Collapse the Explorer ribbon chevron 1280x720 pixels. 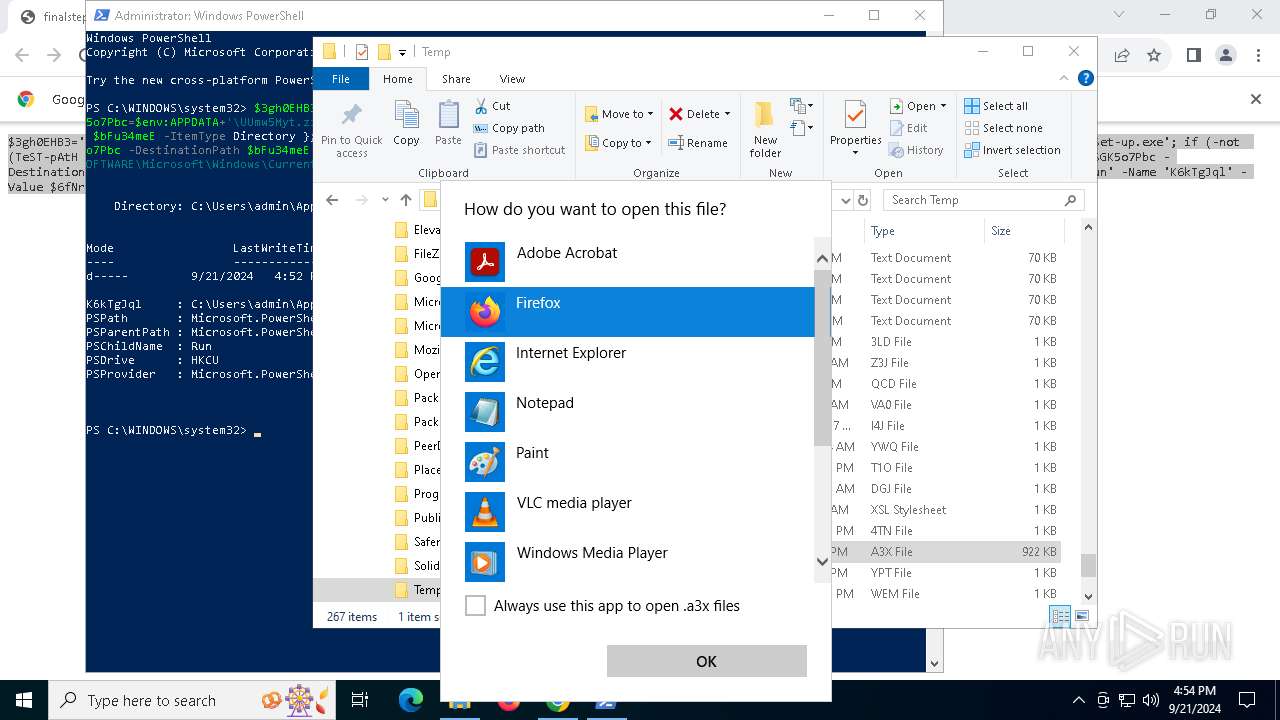pos(1065,78)
